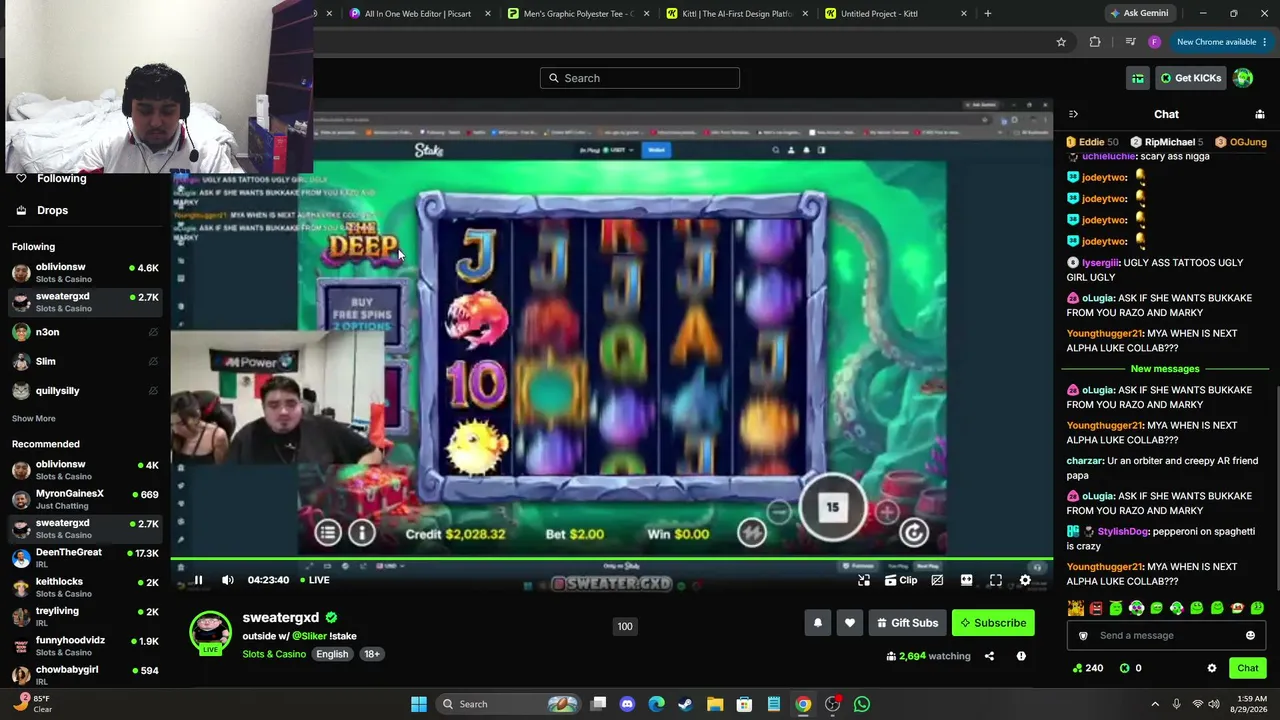Viewport: 1280px width, 720px height.
Task: Click the Ask Gemini button
Action: 1138,13
